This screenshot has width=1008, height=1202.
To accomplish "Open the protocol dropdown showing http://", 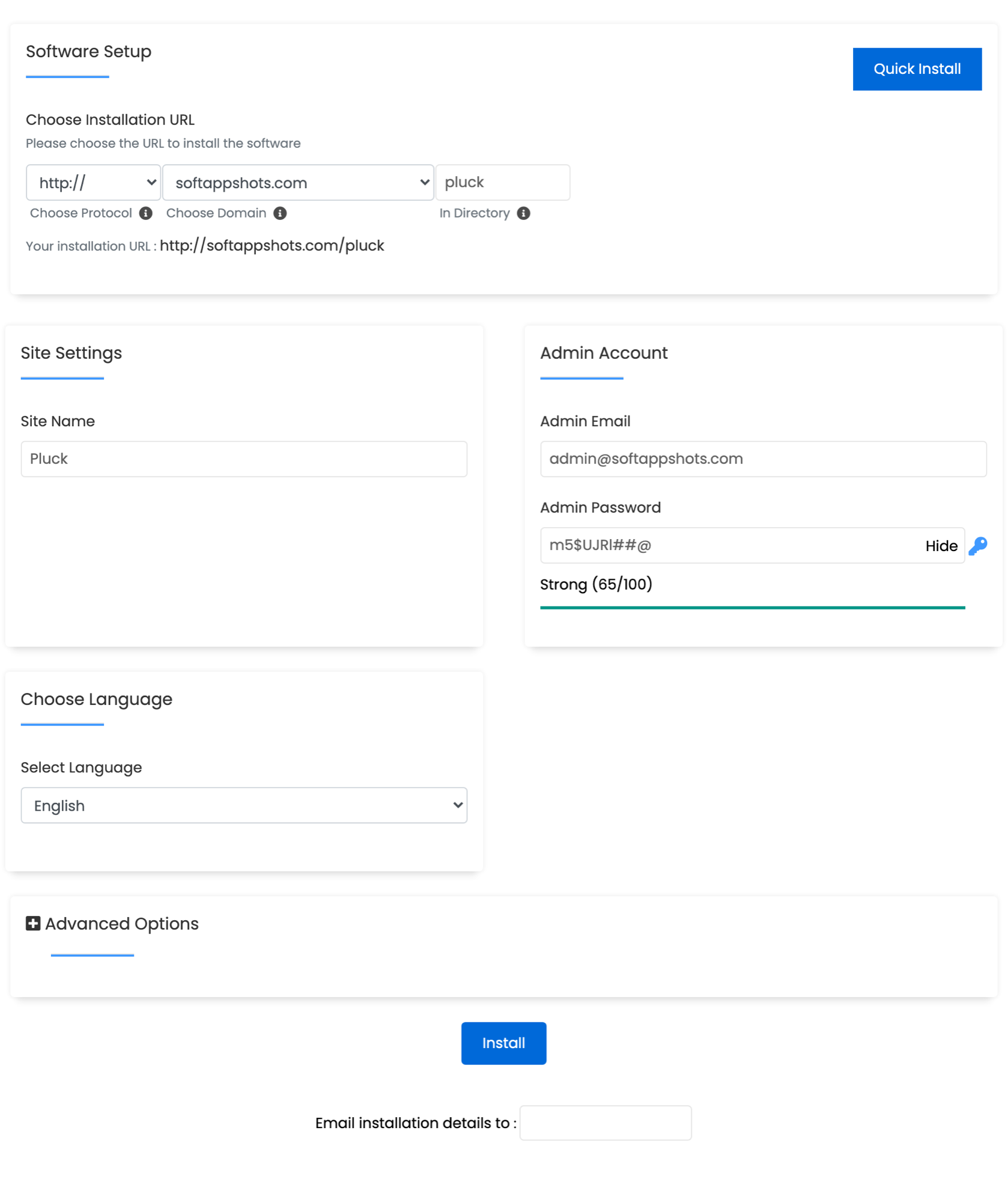I will click(93, 182).
